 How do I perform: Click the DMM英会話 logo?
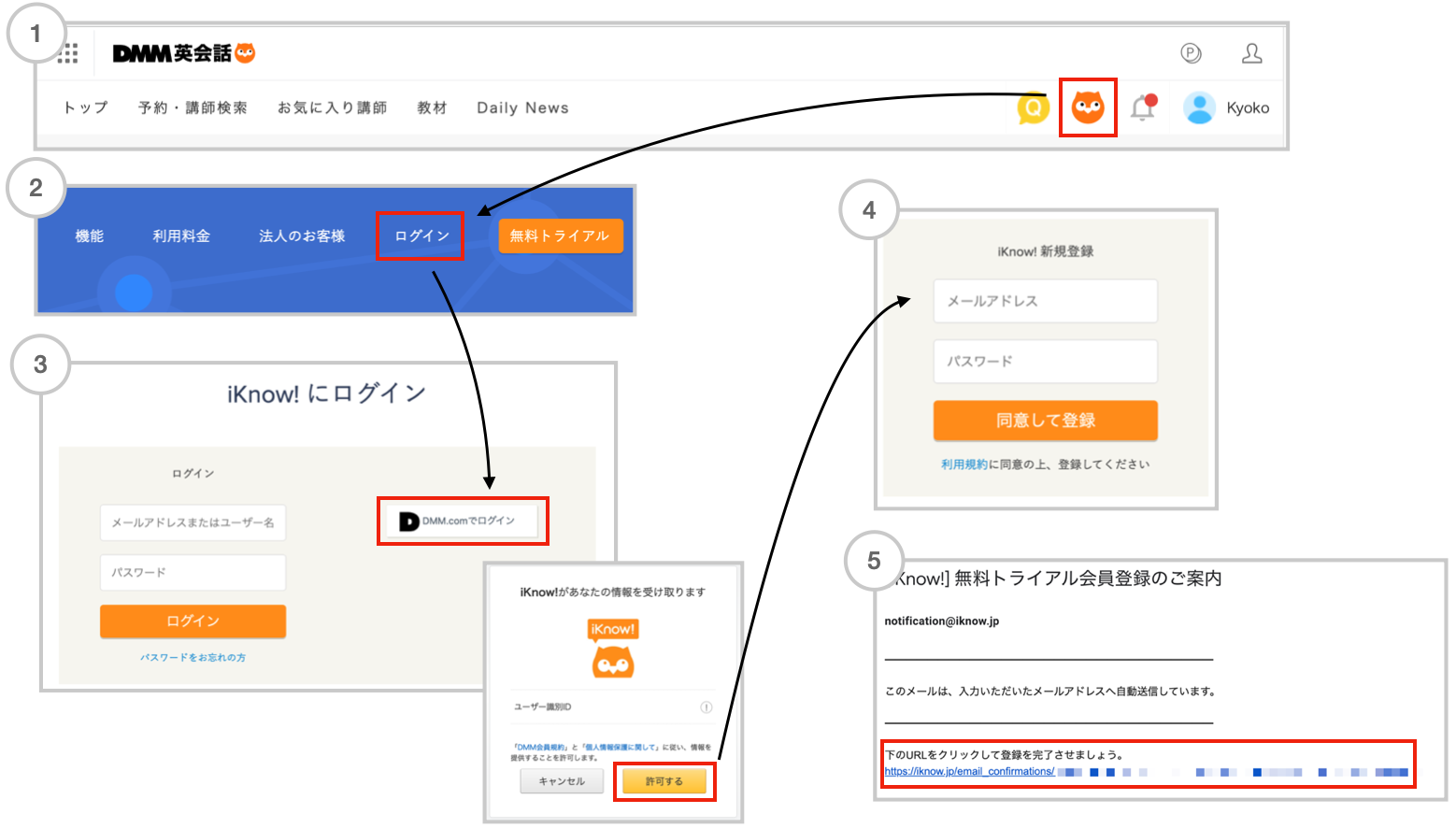[x=183, y=53]
